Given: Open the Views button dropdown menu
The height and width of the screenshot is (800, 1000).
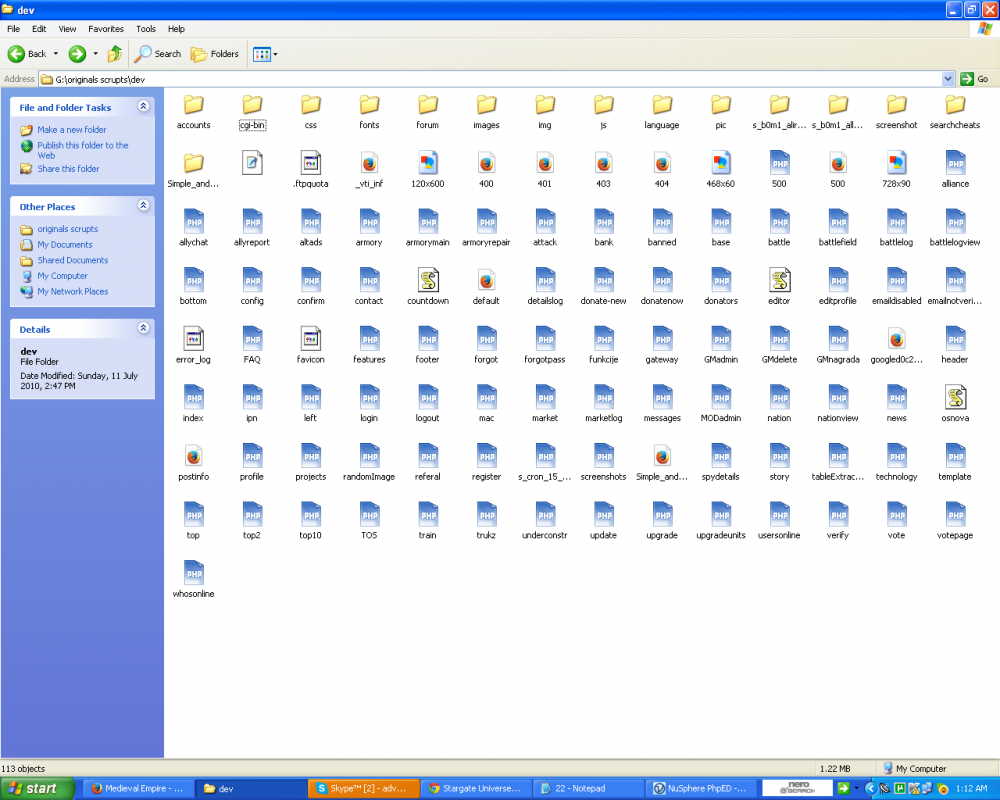Looking at the screenshot, I should point(275,54).
